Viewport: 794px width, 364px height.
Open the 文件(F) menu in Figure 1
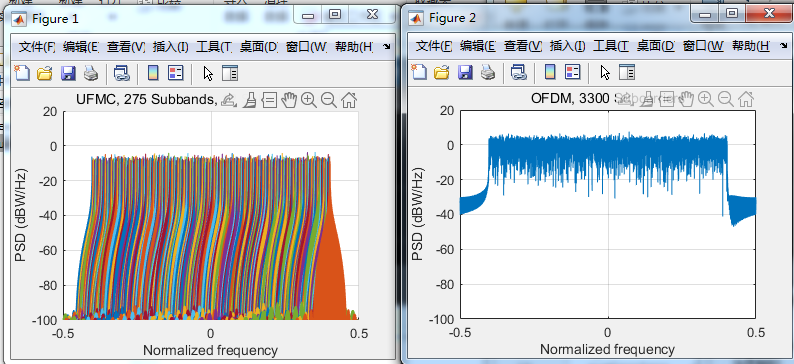click(37, 47)
